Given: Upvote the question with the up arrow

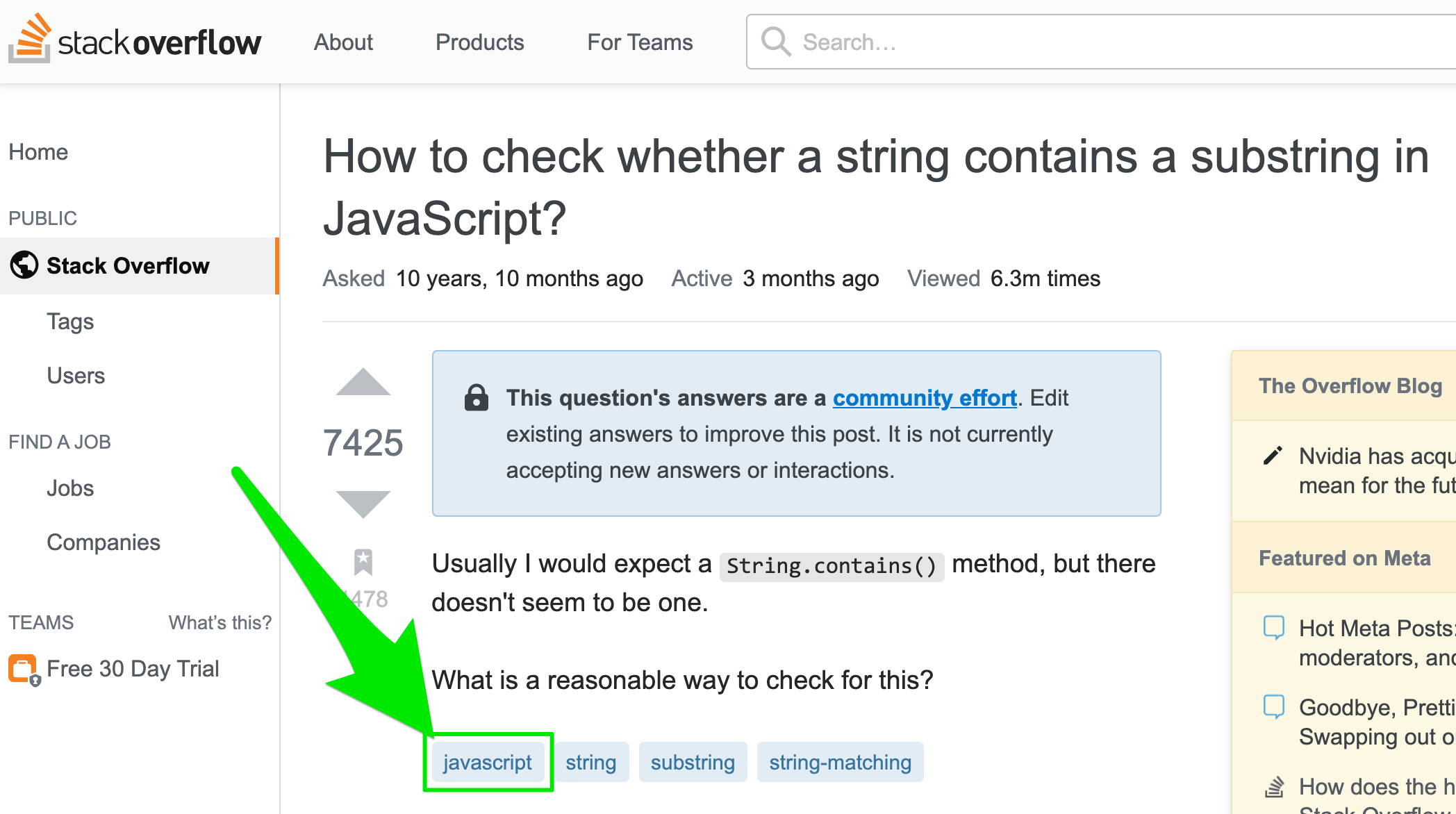Looking at the screenshot, I should tap(363, 382).
